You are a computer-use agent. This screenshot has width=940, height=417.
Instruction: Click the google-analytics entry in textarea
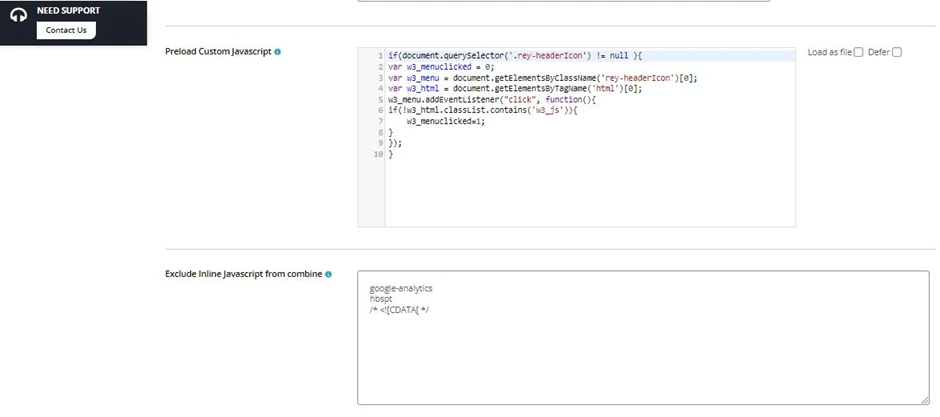400,288
